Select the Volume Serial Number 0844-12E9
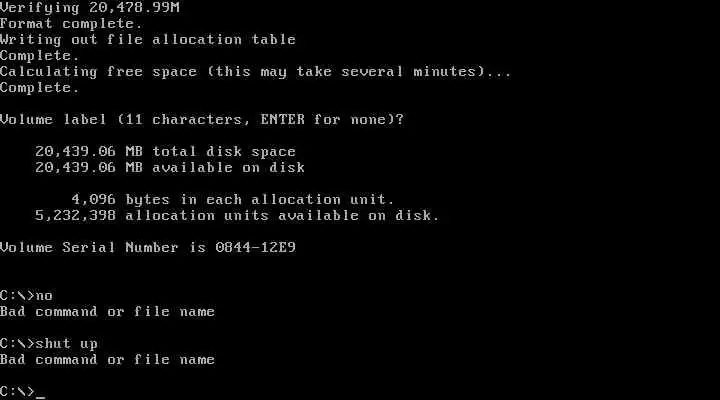This screenshot has height=400, width=720. pos(256,248)
